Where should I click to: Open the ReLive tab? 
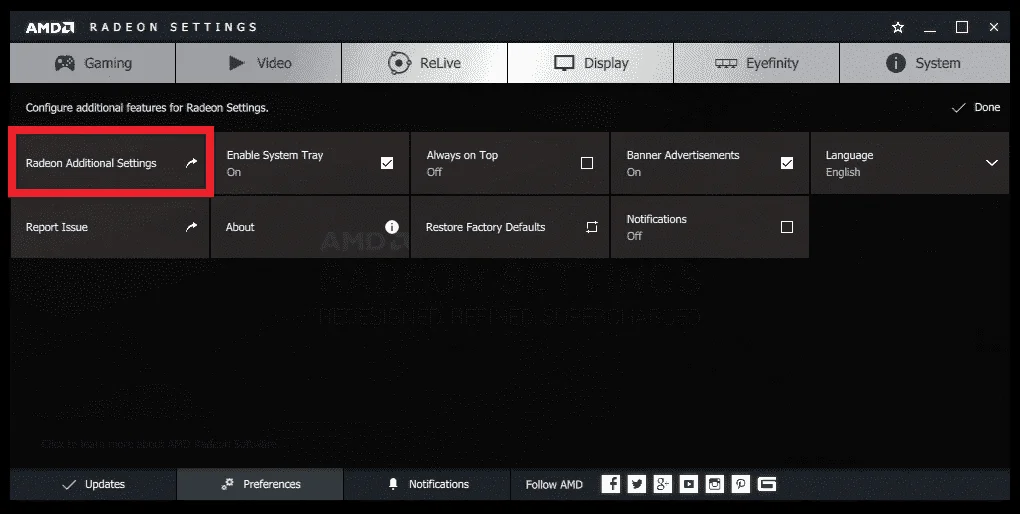coord(424,63)
